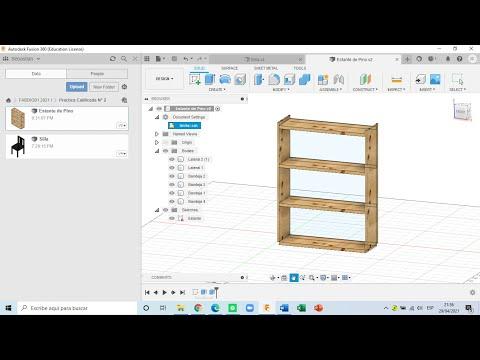Open the Inspect dropdown menu
This screenshot has width=480, height=360.
click(396, 90)
